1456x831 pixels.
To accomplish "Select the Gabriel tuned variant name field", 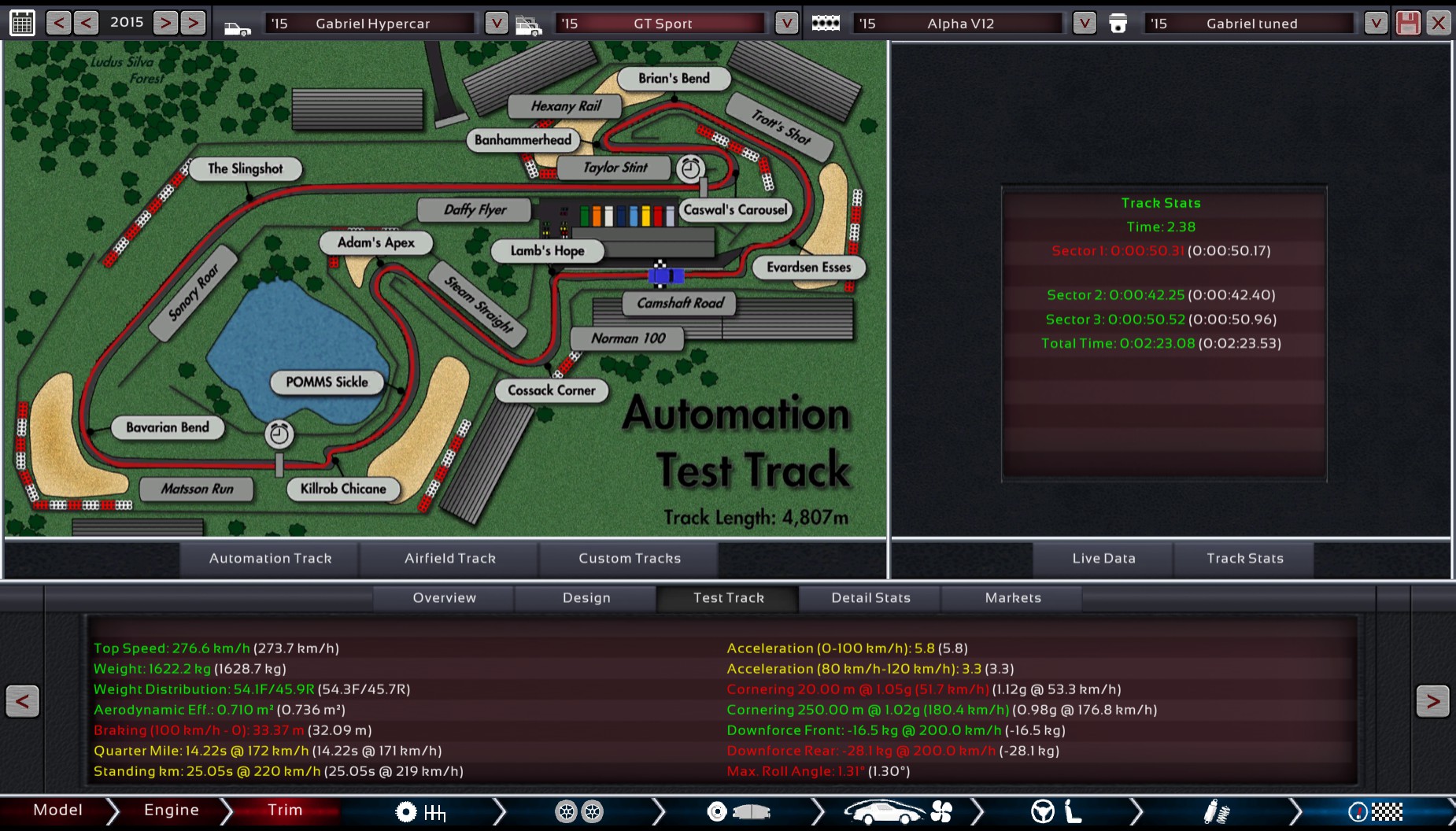I will 1250,24.
